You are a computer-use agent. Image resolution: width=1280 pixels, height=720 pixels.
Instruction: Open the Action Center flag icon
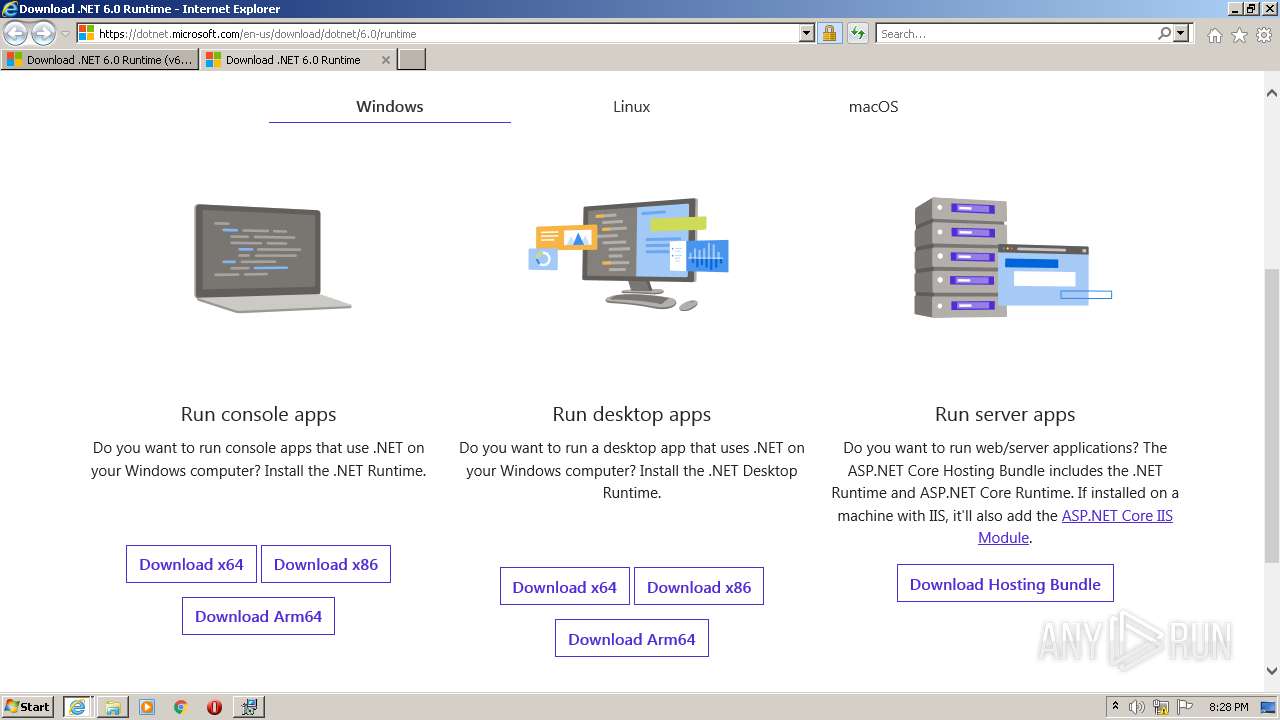click(1185, 707)
